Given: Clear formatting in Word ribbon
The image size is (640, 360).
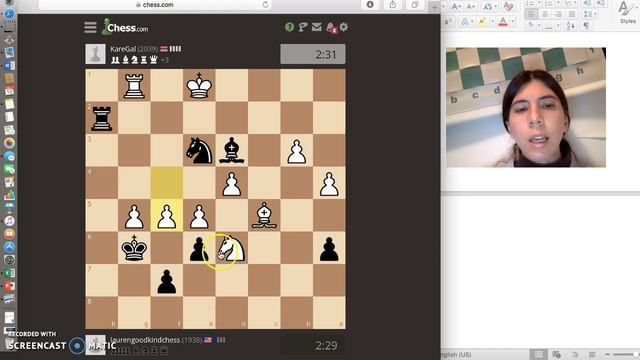Looking at the screenshot, I should point(509,6).
